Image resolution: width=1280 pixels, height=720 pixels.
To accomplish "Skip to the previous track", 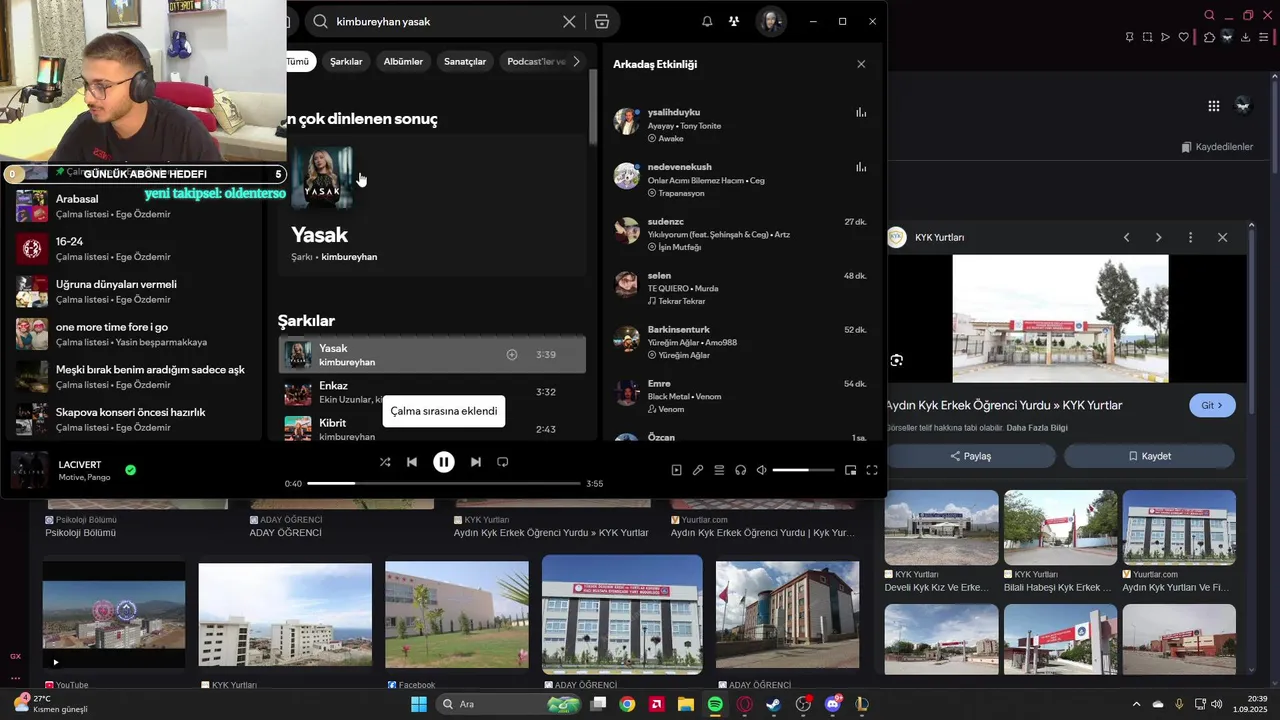I will tap(412, 462).
